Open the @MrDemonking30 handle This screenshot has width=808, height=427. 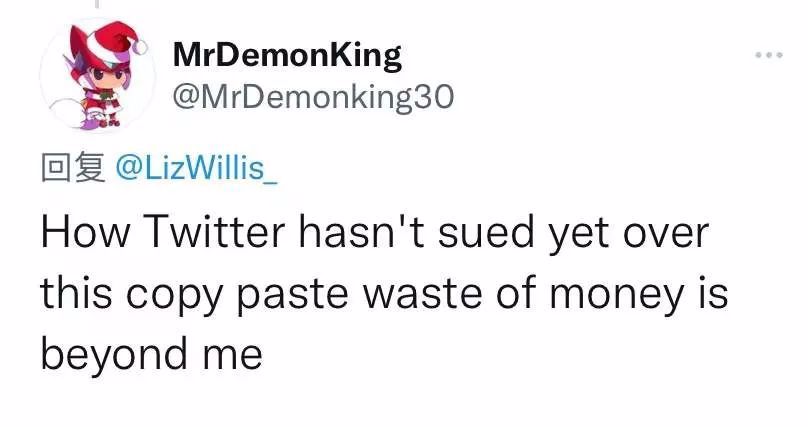click(x=313, y=96)
